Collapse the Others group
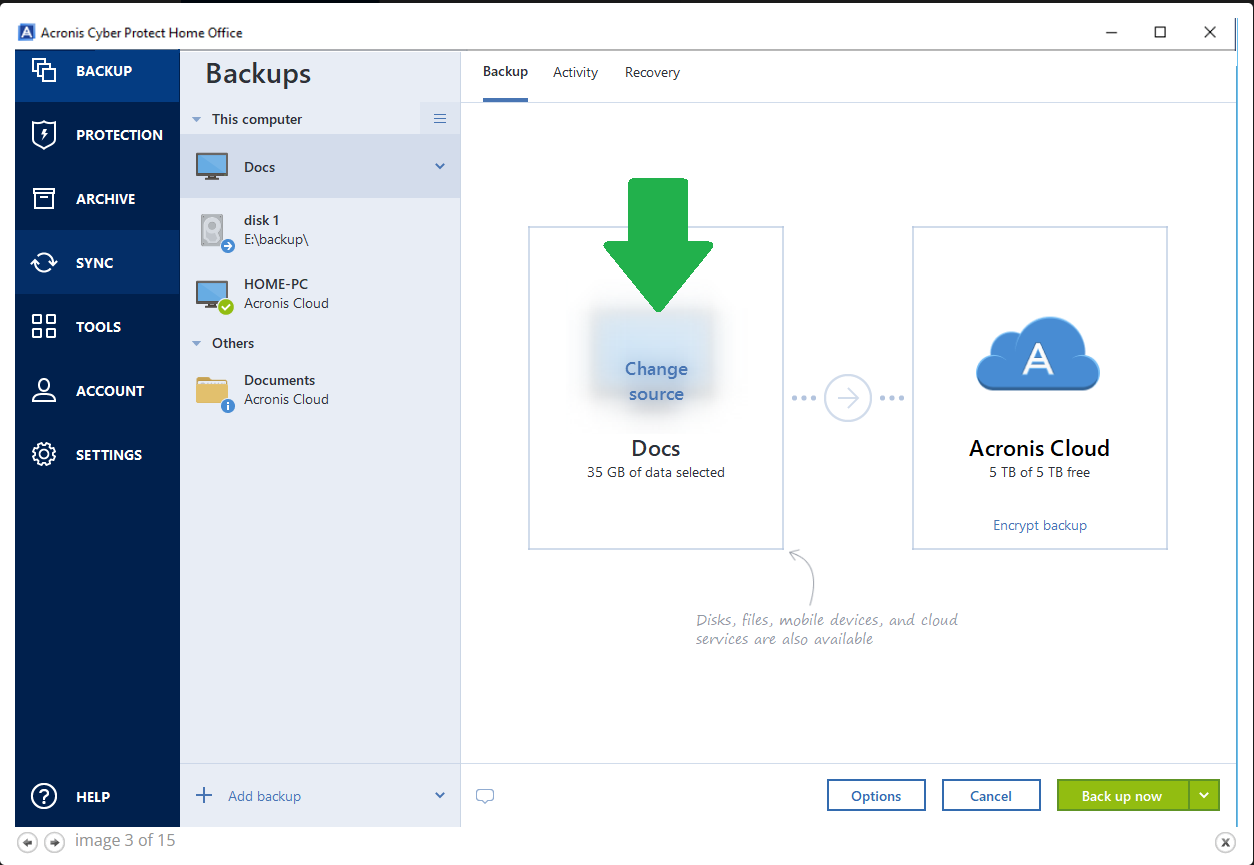Screen dimensions: 1254x865 [x=197, y=343]
